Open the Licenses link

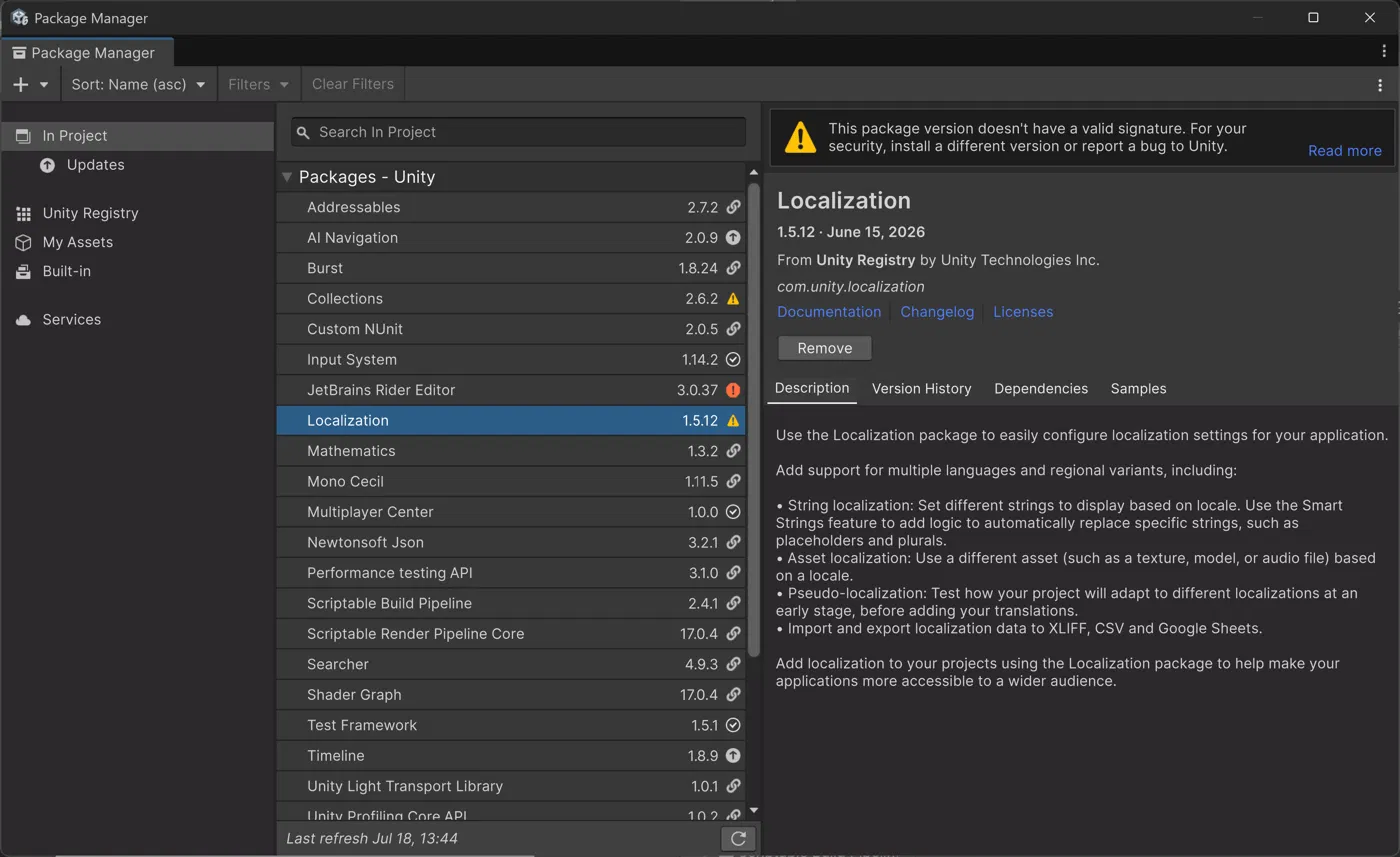(1023, 312)
